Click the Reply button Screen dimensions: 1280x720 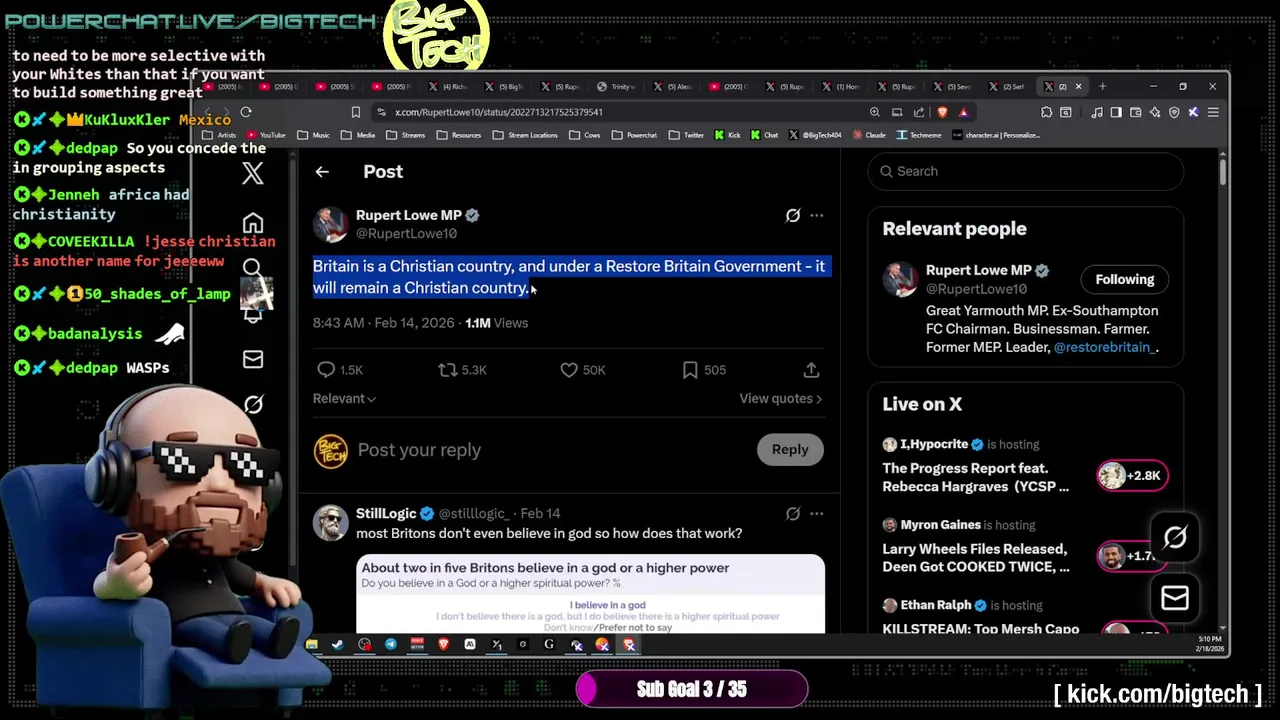click(790, 450)
